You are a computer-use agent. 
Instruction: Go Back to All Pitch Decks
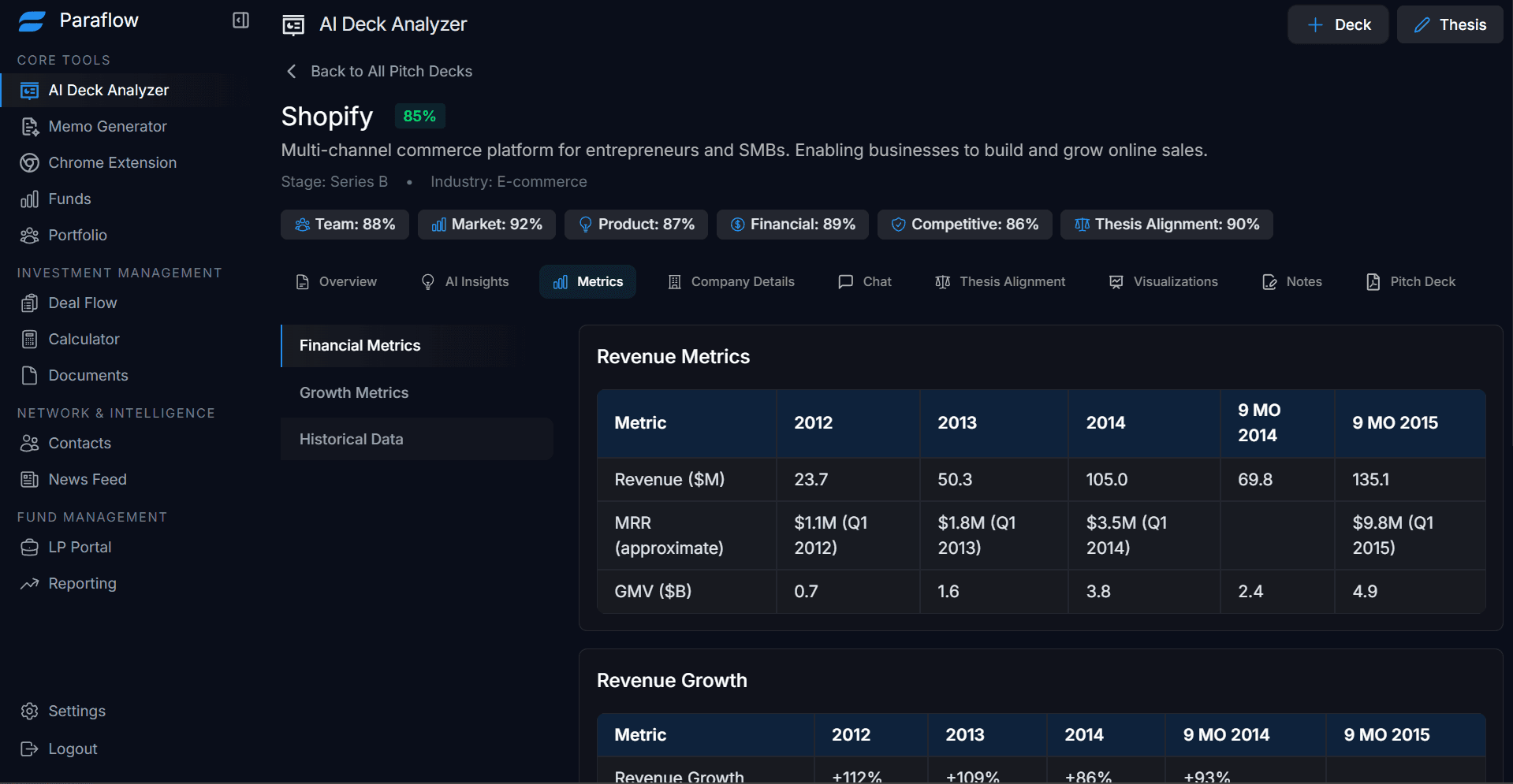(x=377, y=71)
